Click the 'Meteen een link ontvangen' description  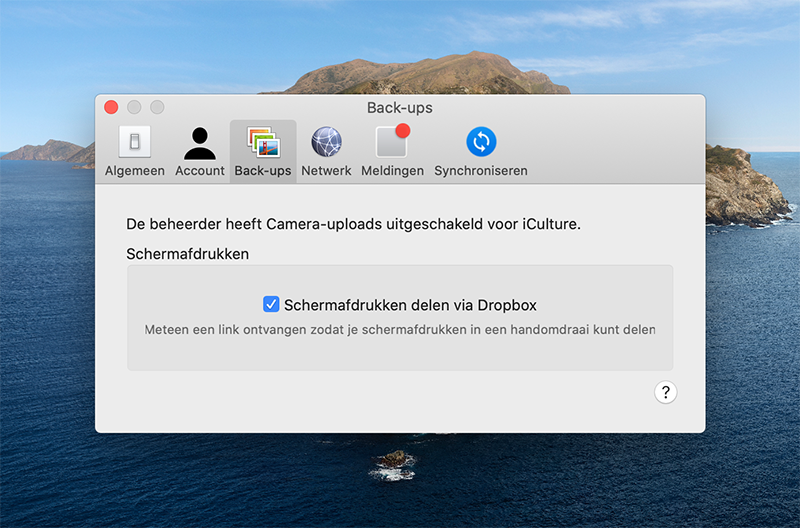tap(399, 330)
